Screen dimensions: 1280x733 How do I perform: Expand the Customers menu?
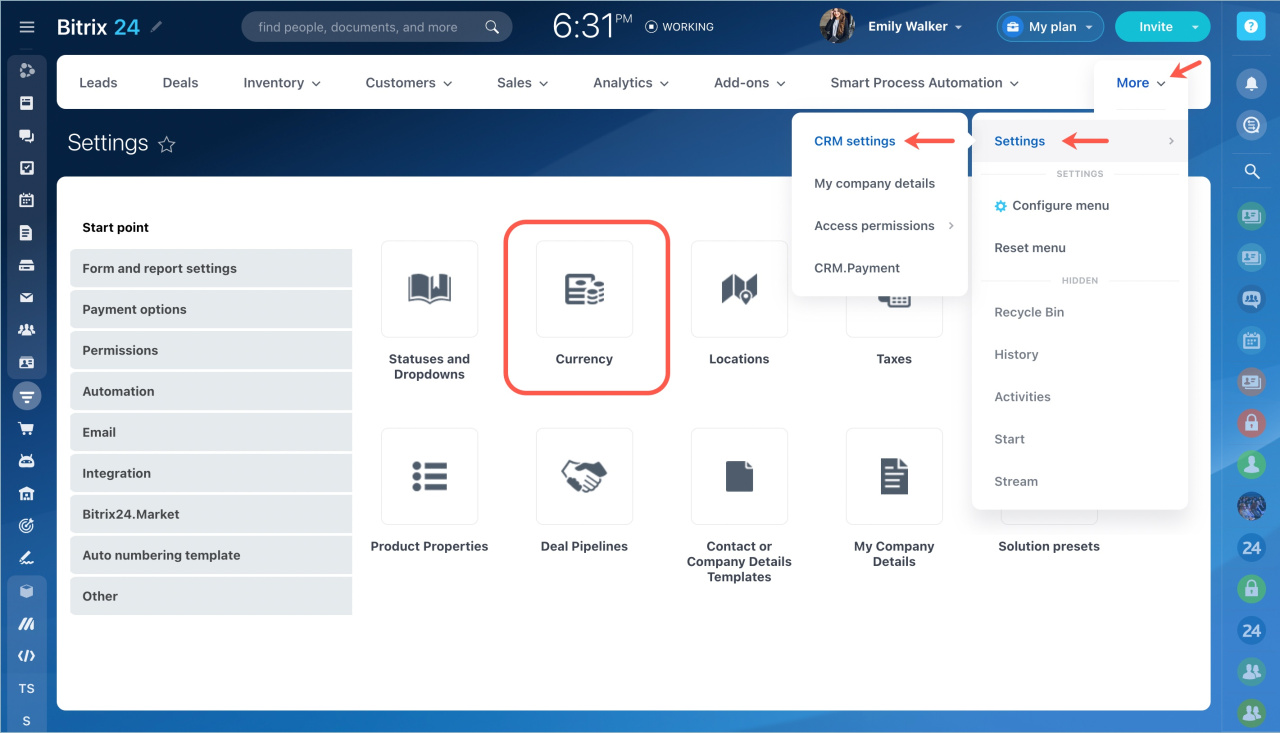[409, 83]
